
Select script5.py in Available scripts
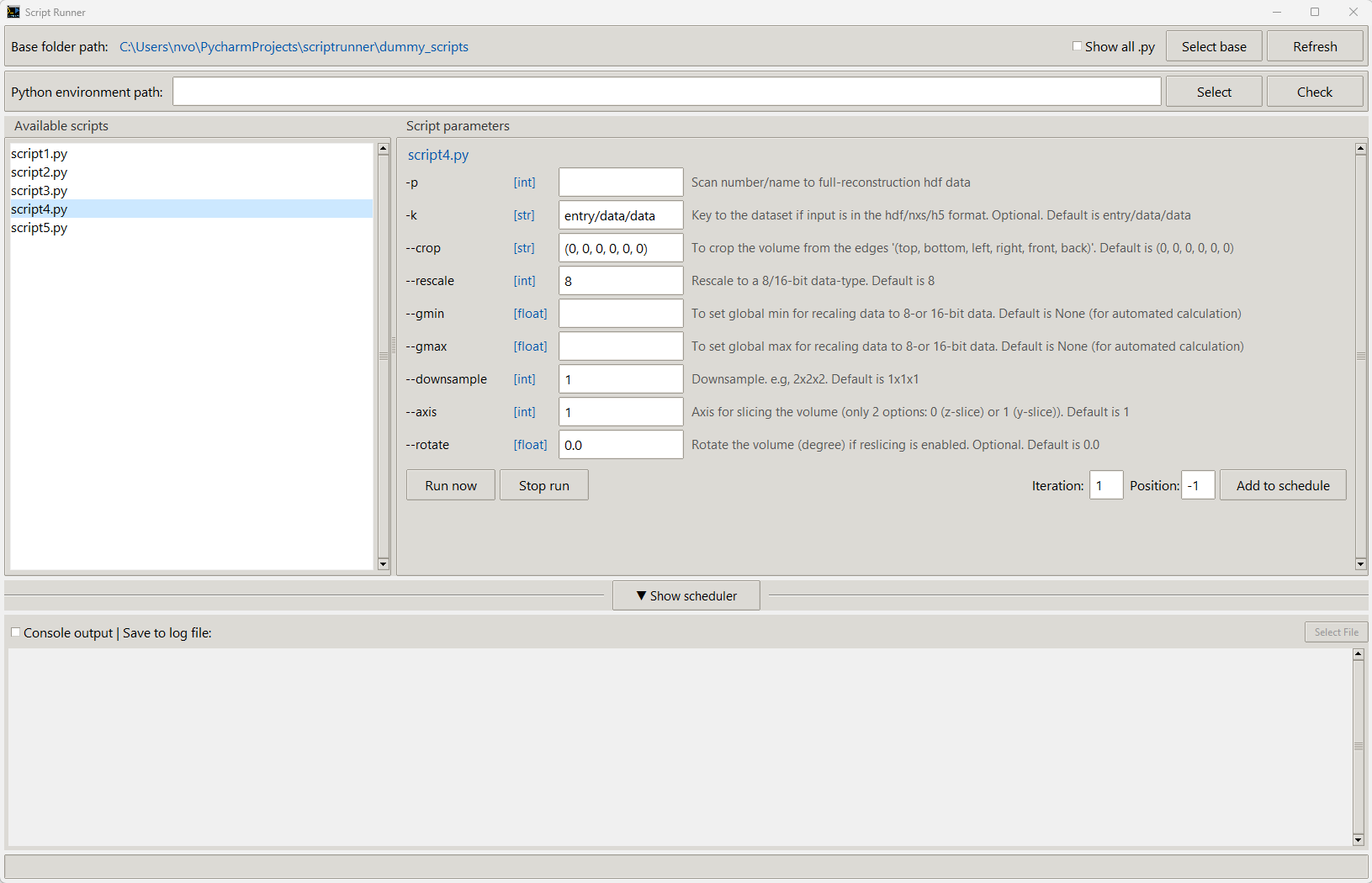coord(191,228)
